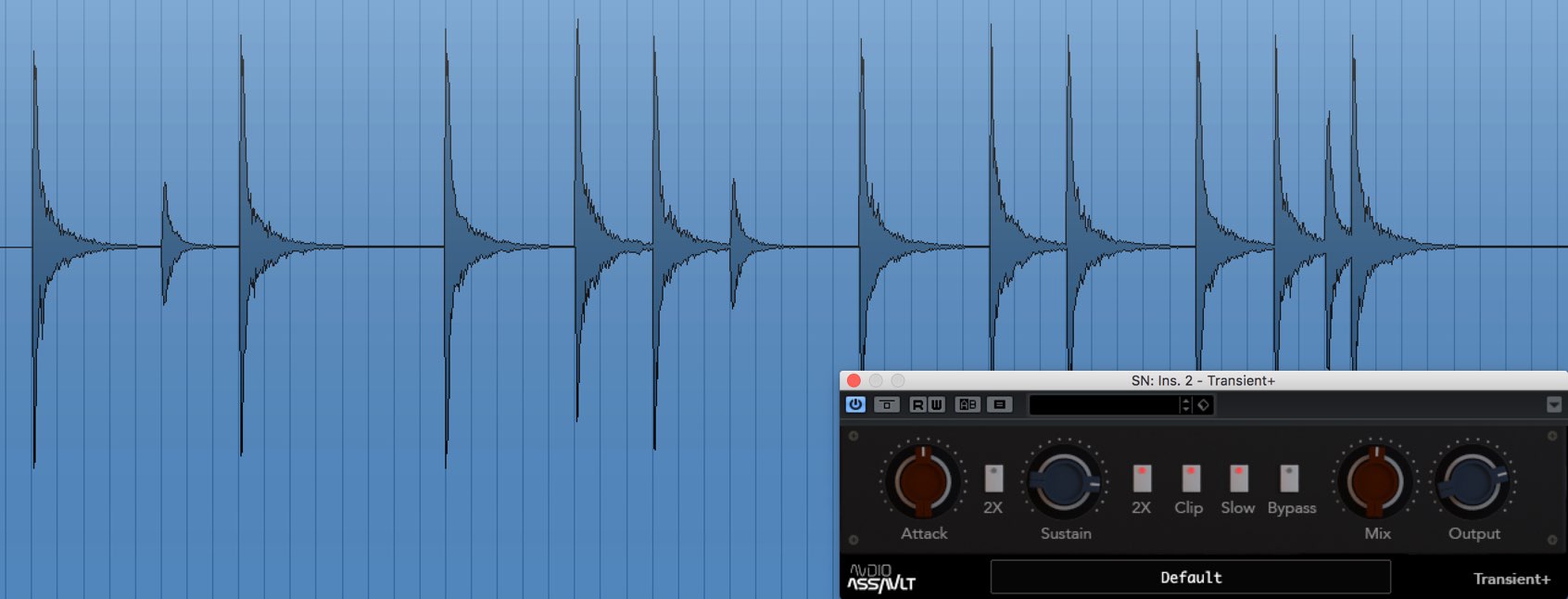
Task: Toggle the Bypass switch in Transient+
Action: pyautogui.click(x=1289, y=478)
